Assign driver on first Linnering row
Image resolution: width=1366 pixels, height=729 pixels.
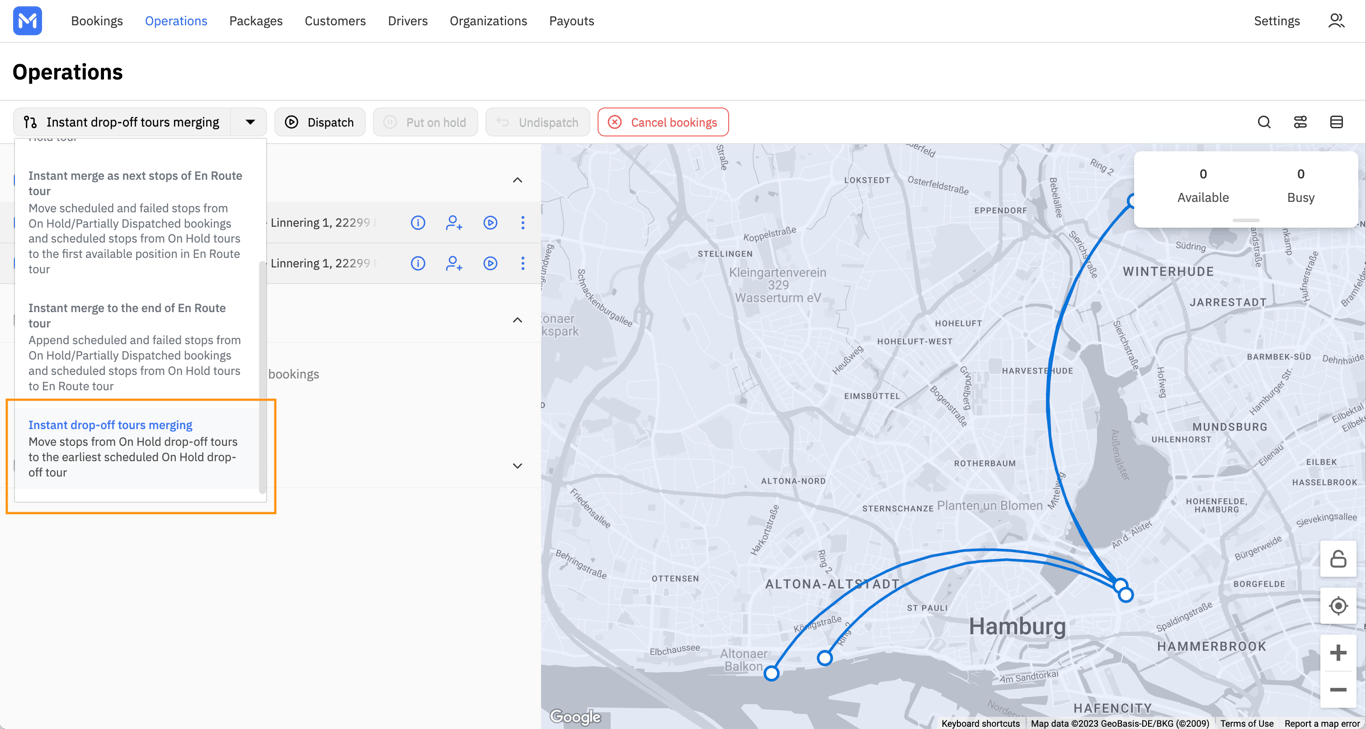point(454,223)
